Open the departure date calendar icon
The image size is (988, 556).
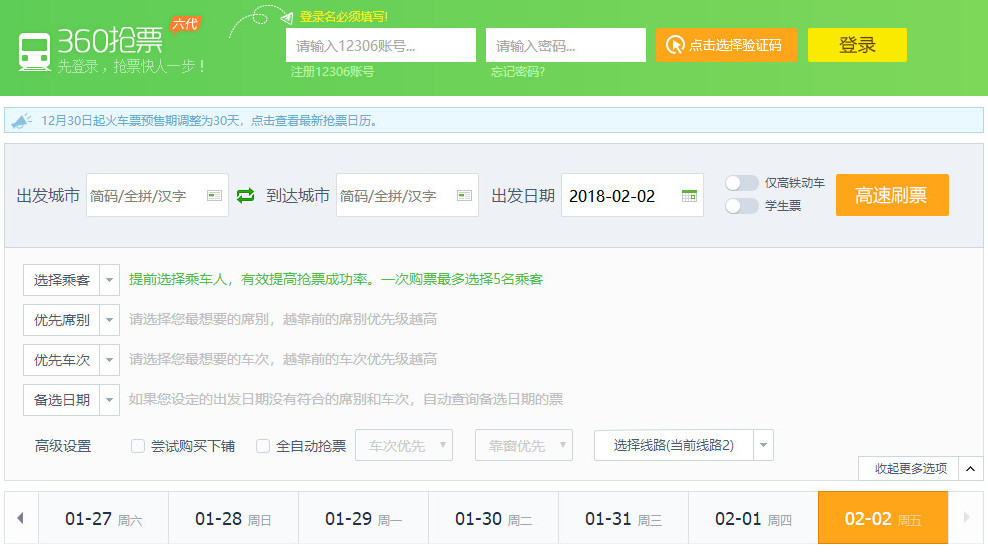(x=689, y=196)
